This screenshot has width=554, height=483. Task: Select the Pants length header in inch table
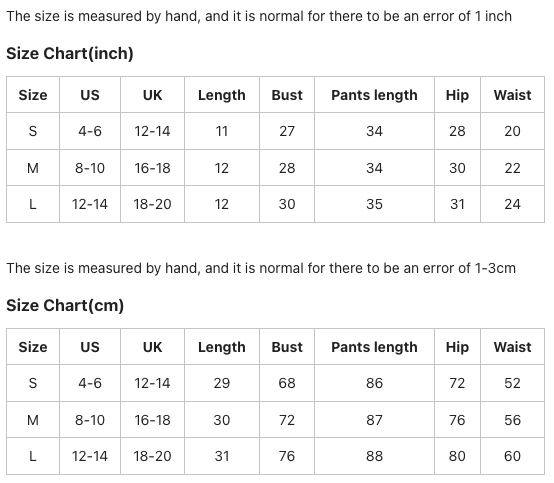(x=374, y=95)
